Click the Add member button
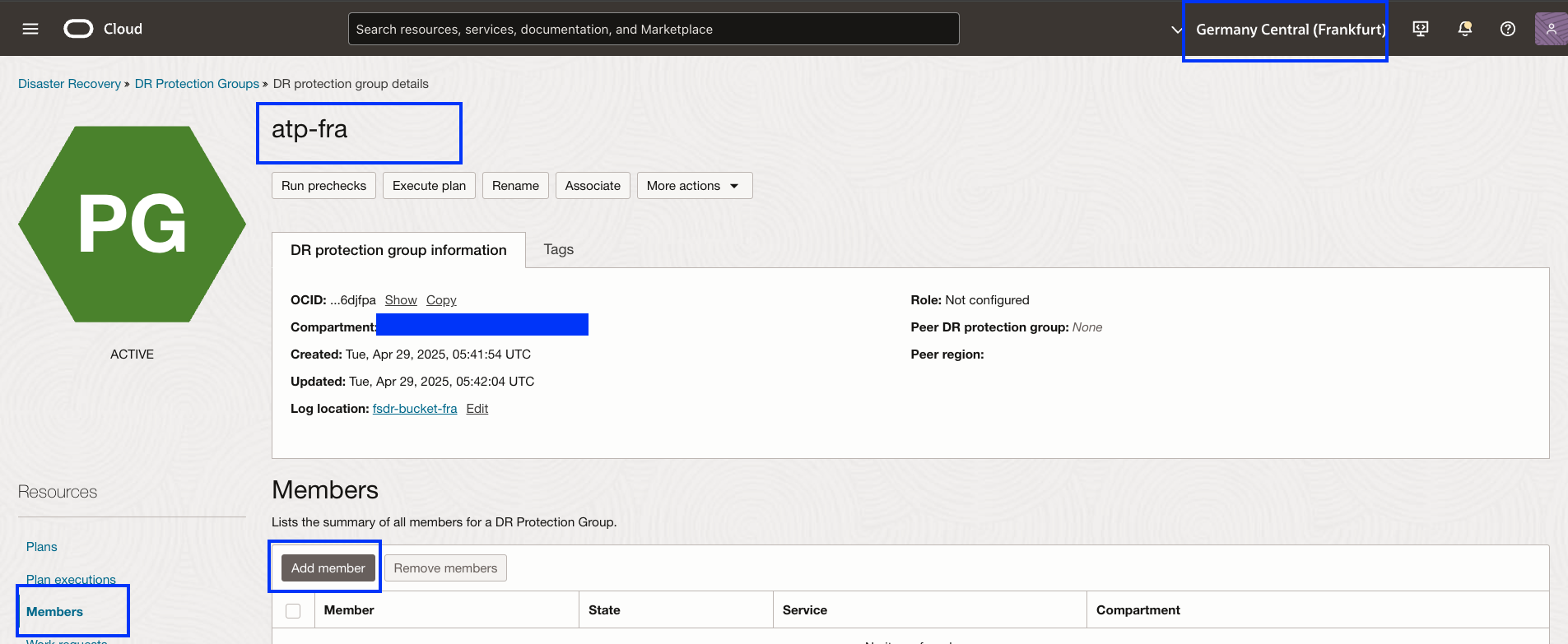Image resolution: width=1568 pixels, height=644 pixels. (328, 568)
